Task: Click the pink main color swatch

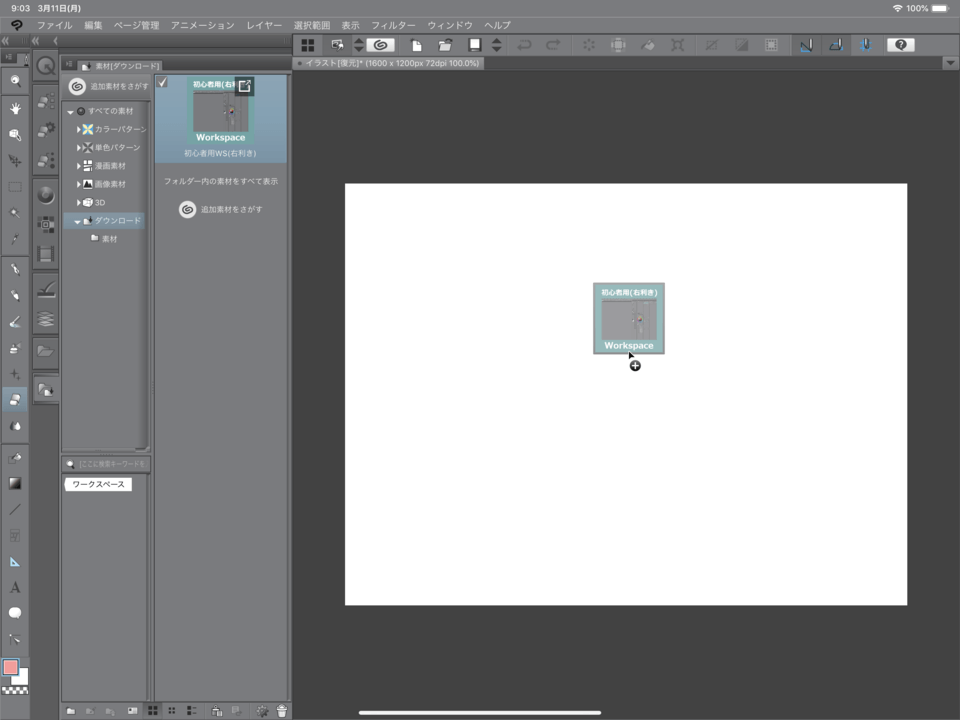Action: point(11,667)
